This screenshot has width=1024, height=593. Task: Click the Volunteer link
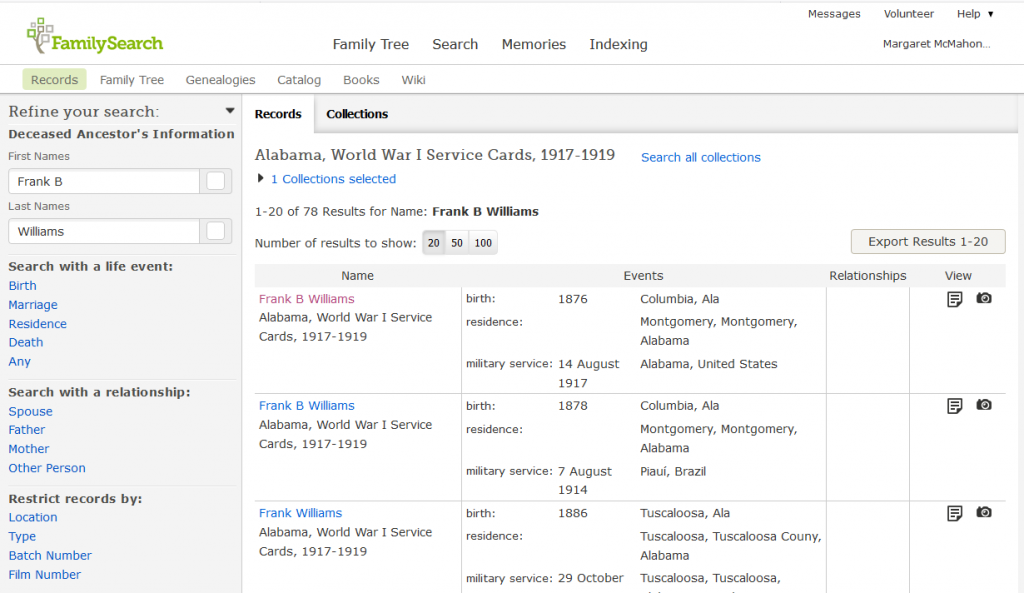[908, 14]
